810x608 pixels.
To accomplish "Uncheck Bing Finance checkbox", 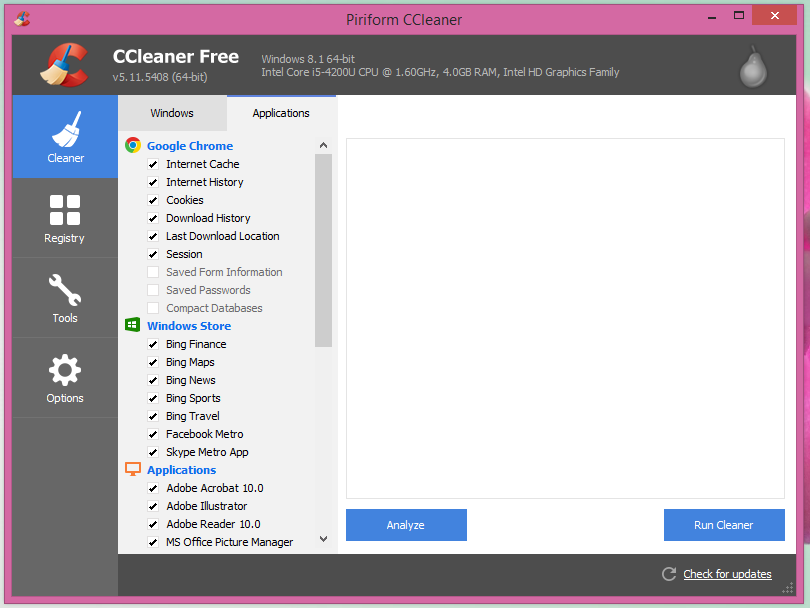I will (153, 345).
